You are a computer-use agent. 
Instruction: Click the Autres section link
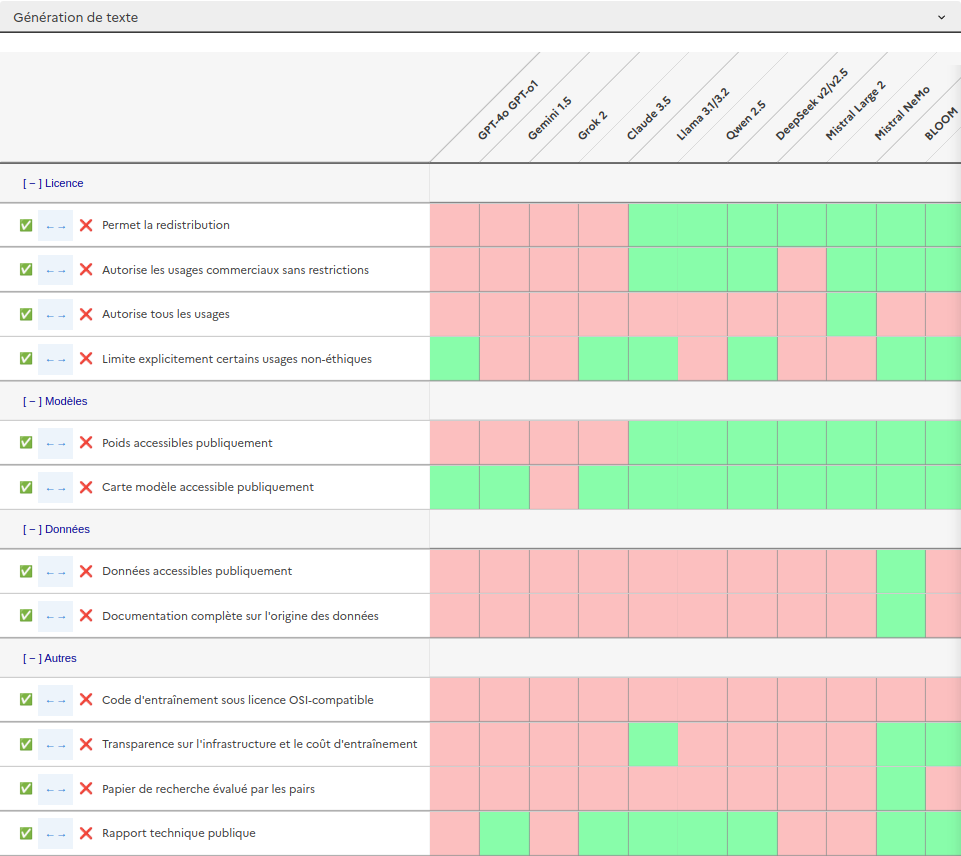click(x=50, y=658)
